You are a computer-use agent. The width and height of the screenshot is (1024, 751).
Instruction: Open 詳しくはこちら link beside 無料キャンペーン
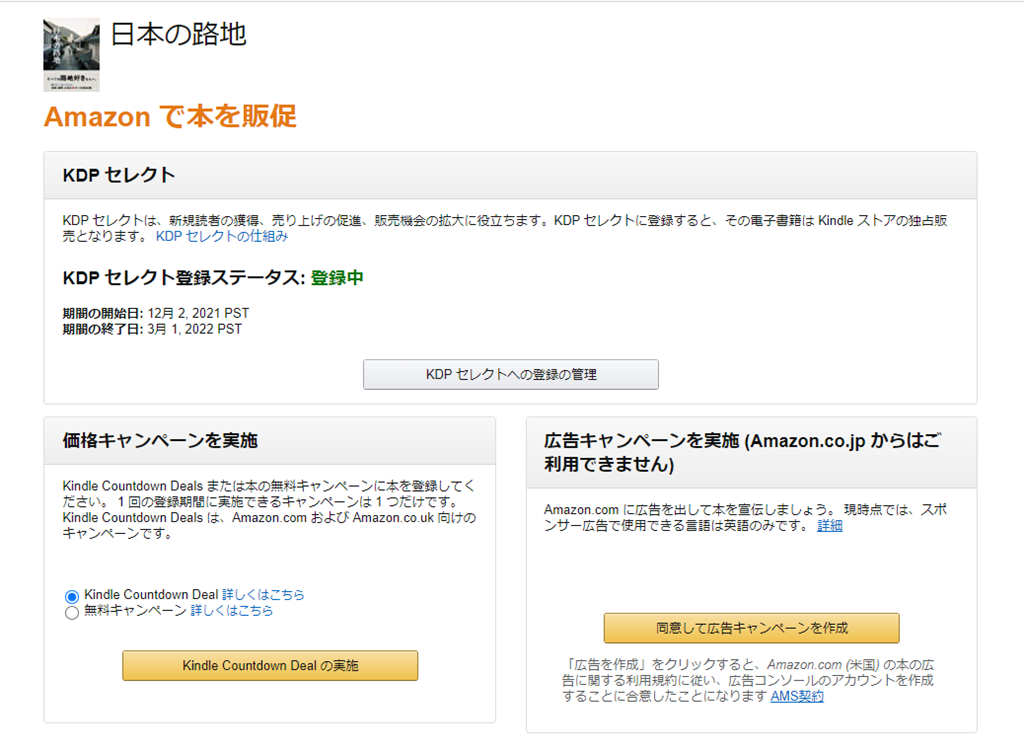click(232, 611)
